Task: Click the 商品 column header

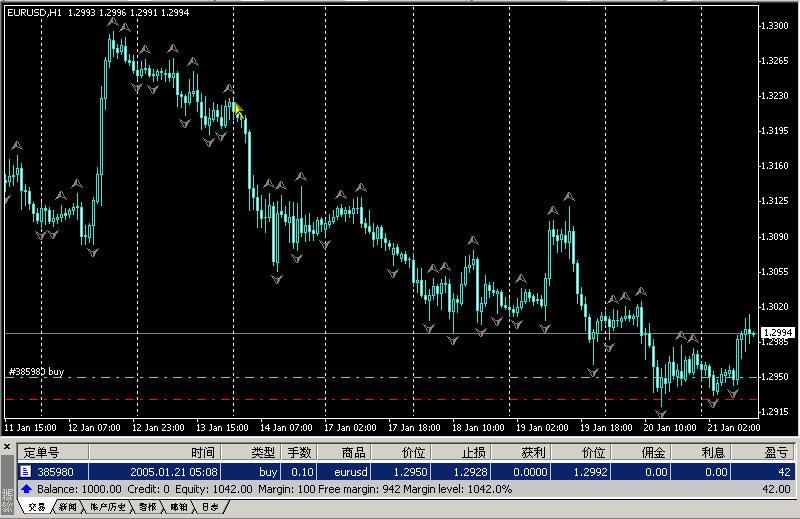Action: [356, 452]
